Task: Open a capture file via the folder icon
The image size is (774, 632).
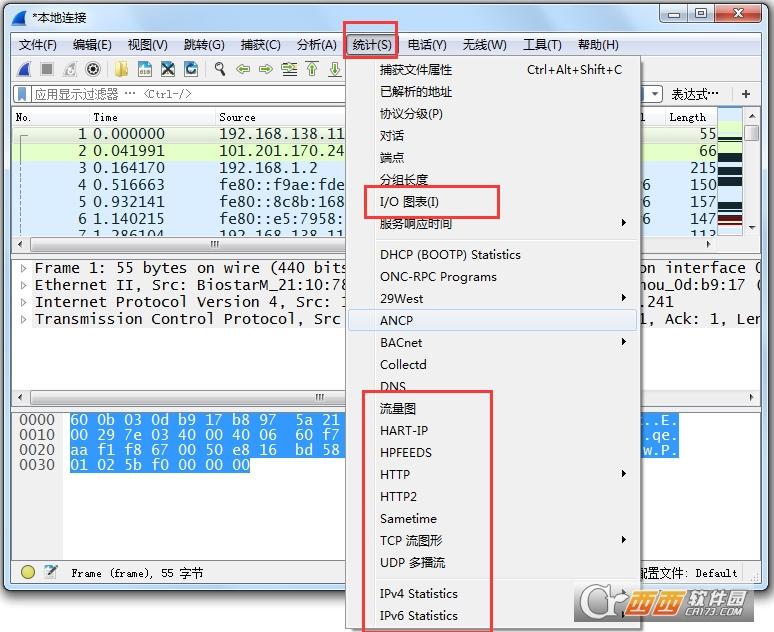Action: tap(121, 69)
